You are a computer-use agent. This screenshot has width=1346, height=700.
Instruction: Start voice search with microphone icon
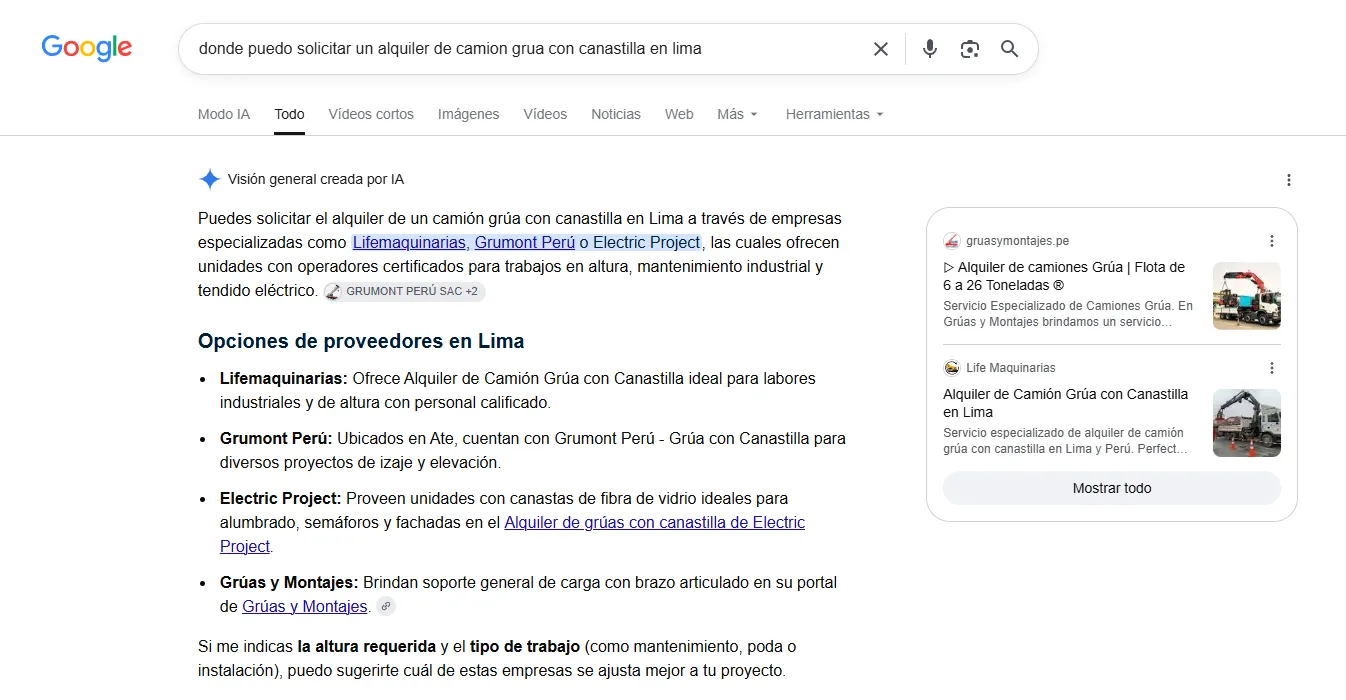point(930,49)
